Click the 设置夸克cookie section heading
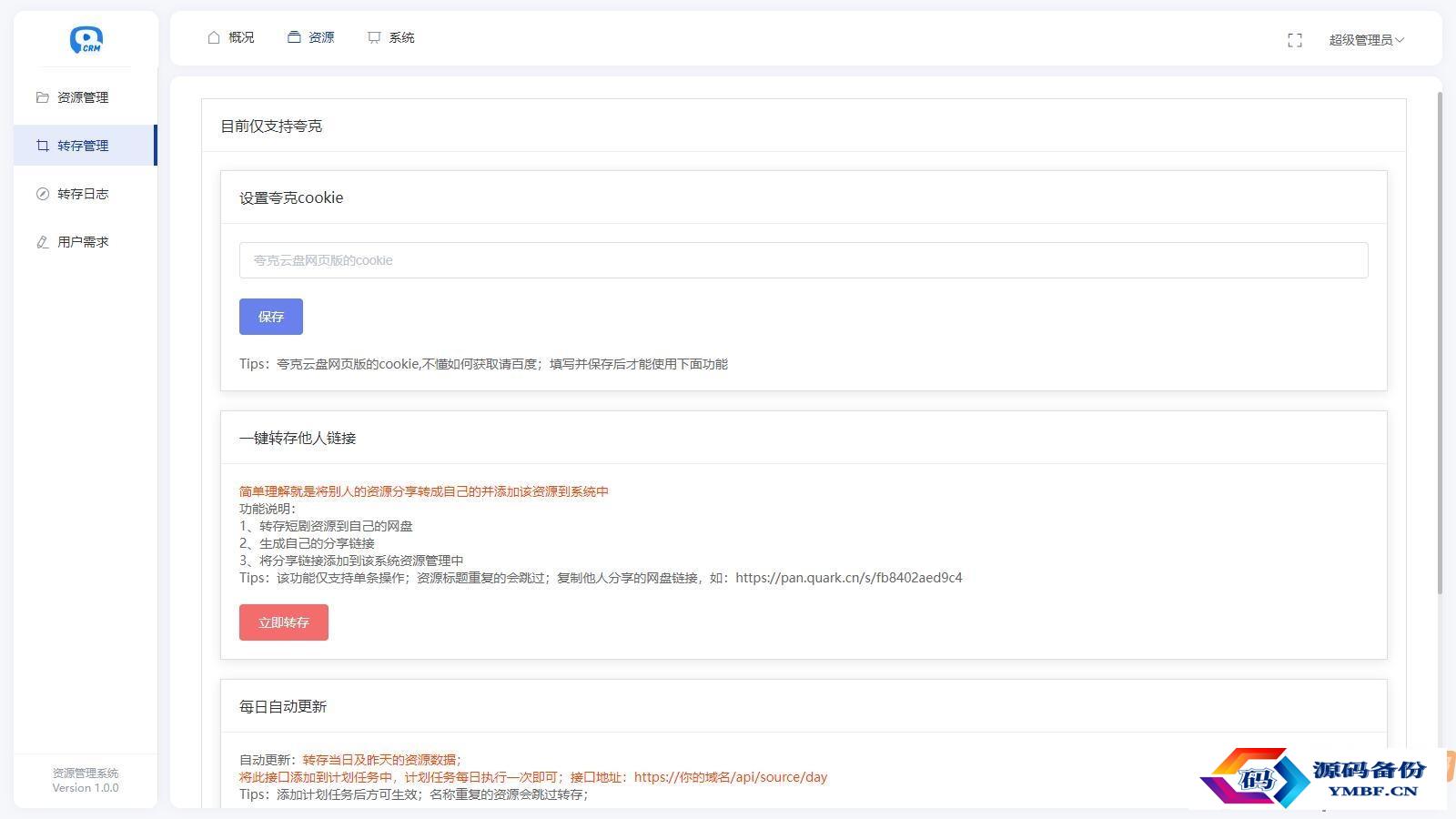Image resolution: width=1456 pixels, height=819 pixels. 291,197
